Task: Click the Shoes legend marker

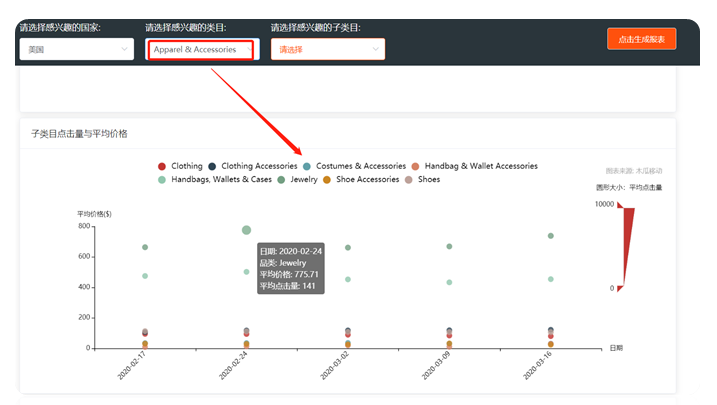Action: coord(410,180)
